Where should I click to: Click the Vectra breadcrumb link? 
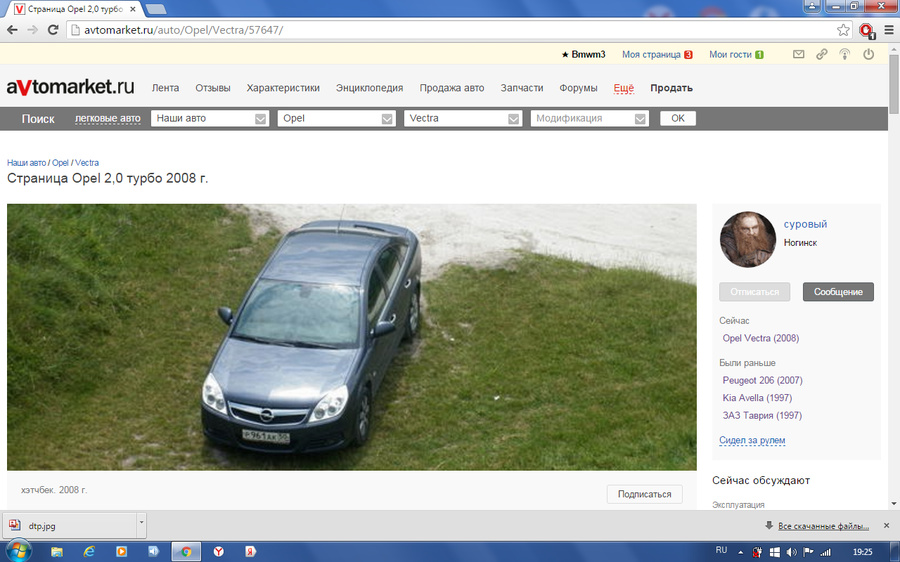click(87, 163)
